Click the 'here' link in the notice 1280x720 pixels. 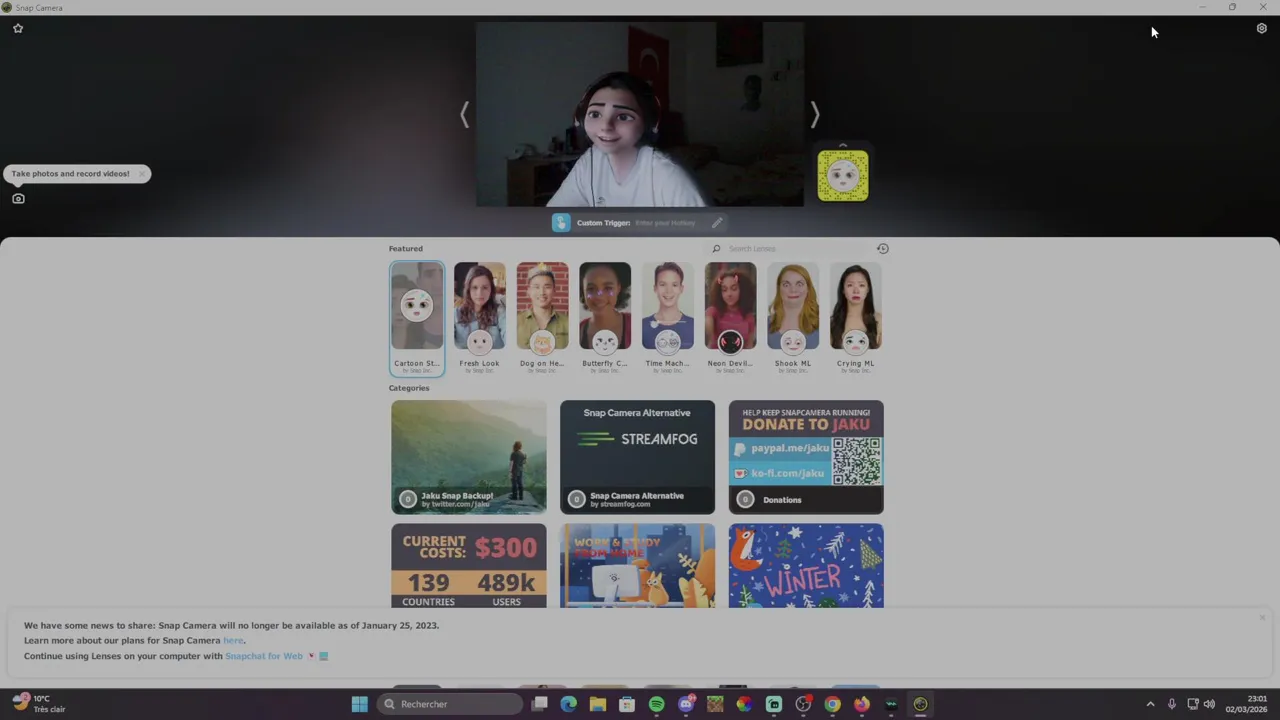tap(233, 641)
